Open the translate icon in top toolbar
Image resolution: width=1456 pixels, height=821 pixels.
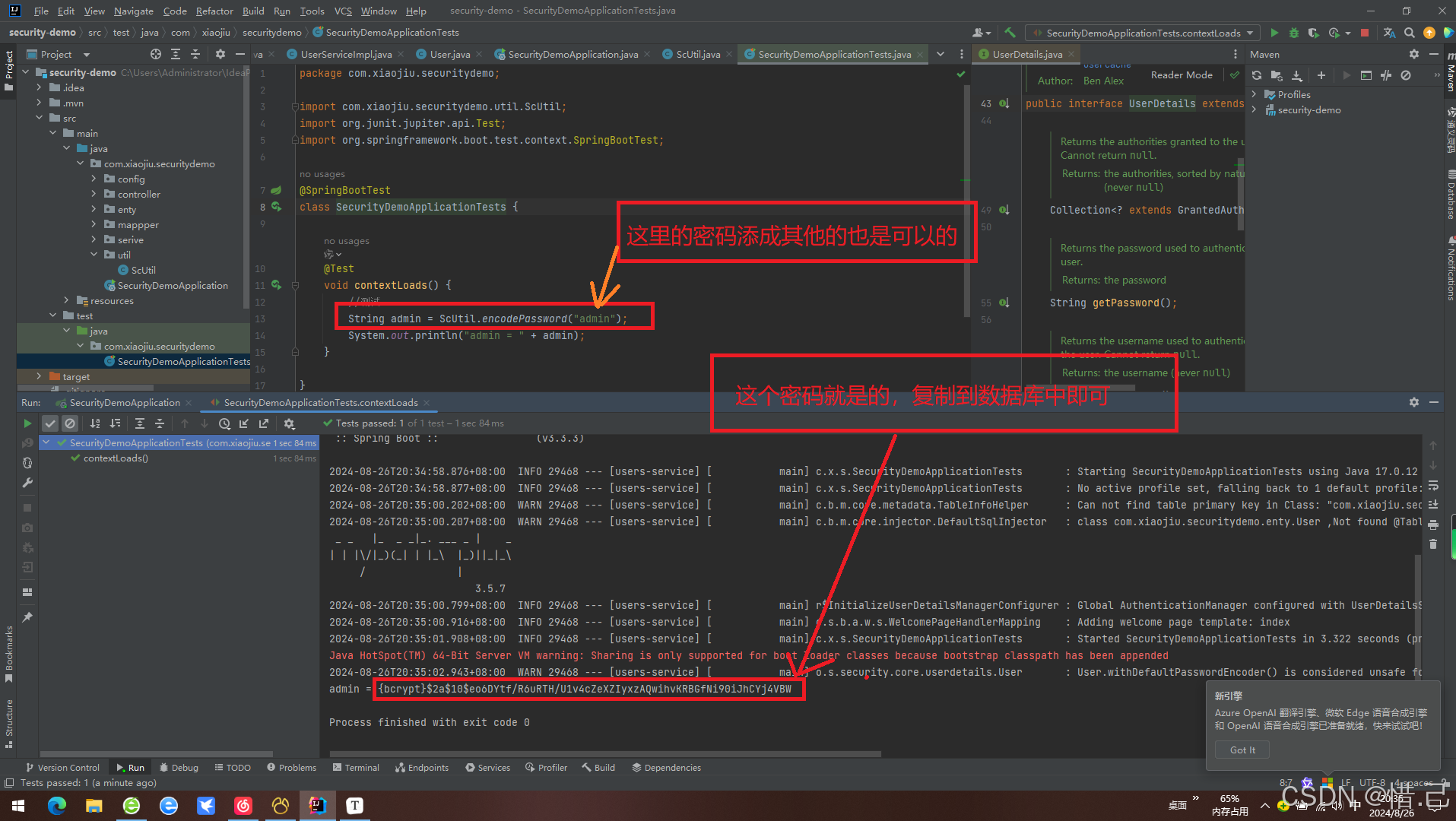tap(1389, 33)
